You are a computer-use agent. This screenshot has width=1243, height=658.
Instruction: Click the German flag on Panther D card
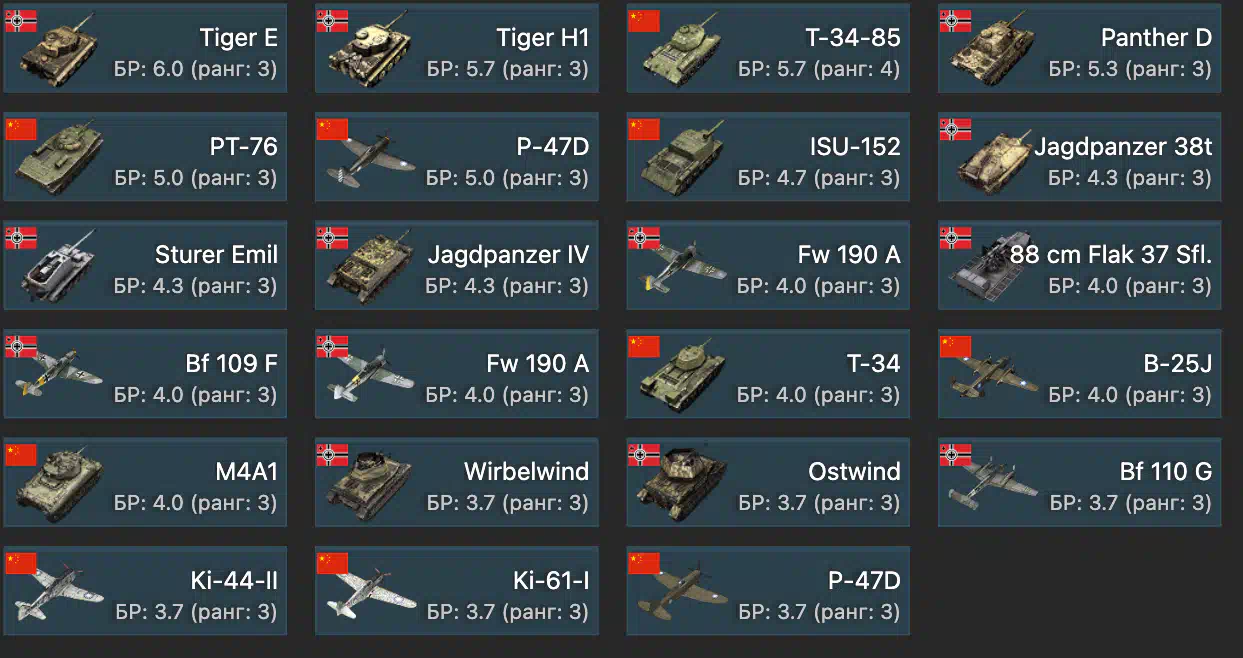tap(955, 19)
